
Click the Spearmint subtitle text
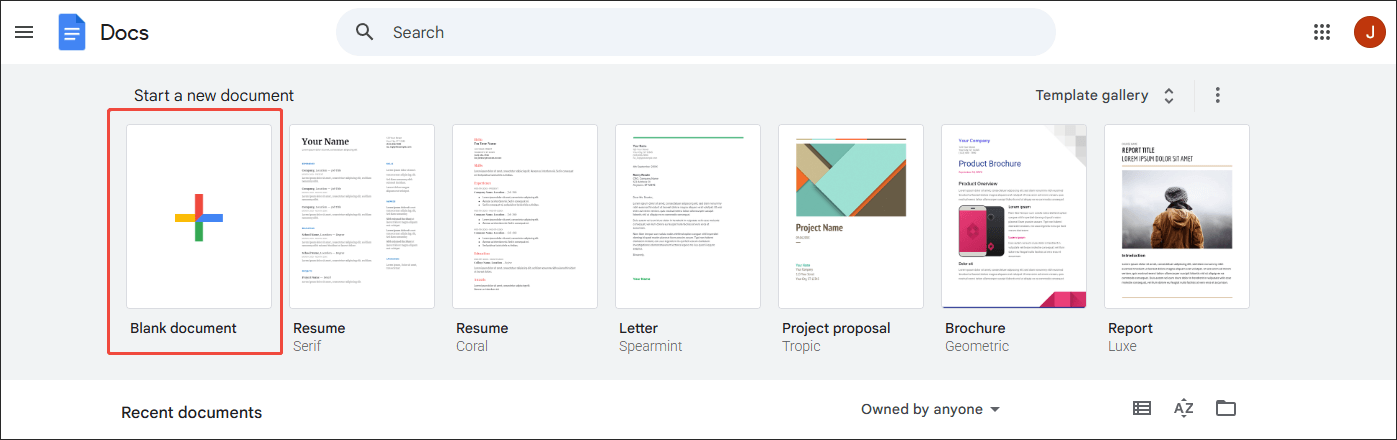(x=651, y=346)
